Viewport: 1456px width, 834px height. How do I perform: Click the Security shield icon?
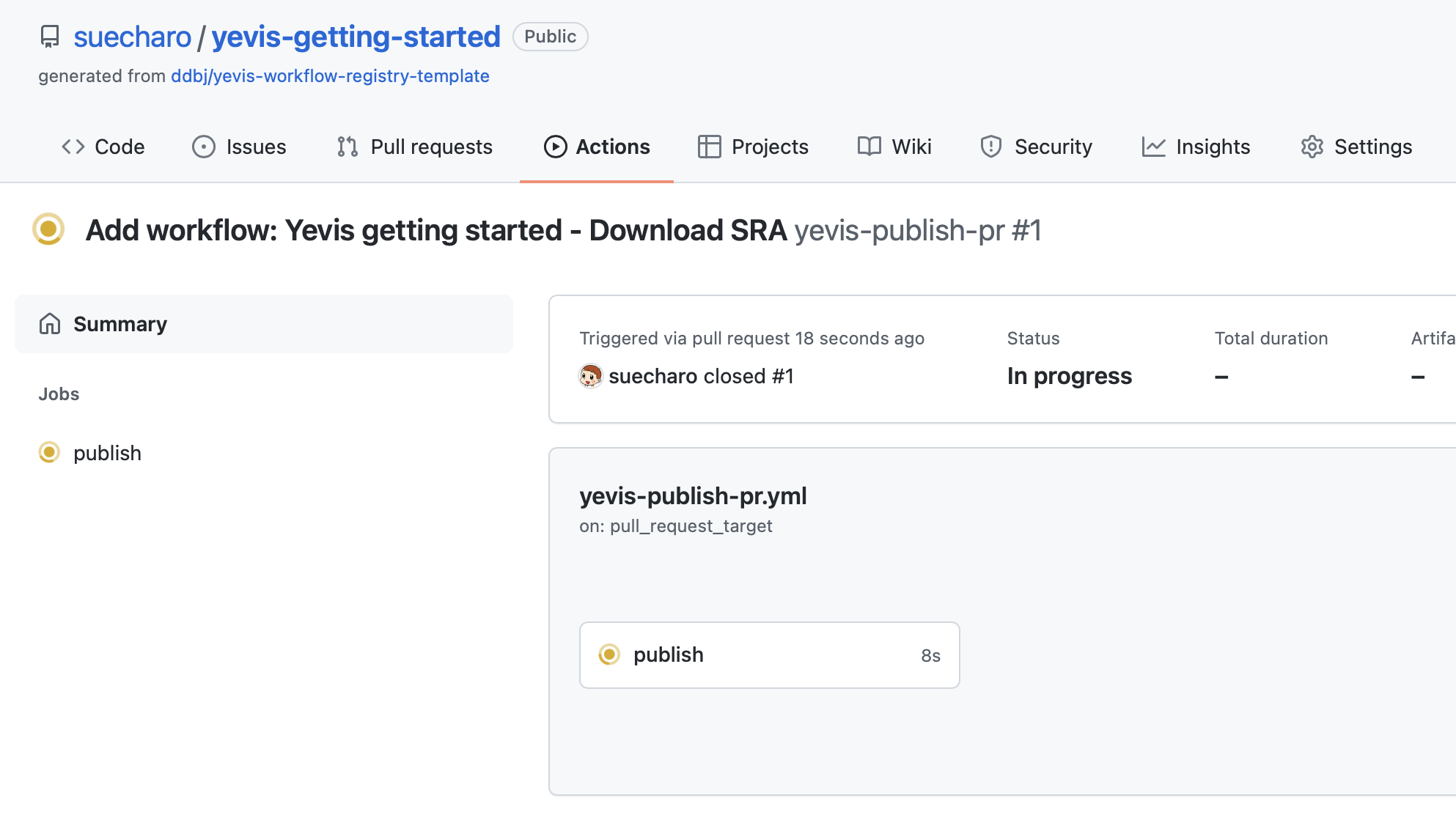[991, 147]
